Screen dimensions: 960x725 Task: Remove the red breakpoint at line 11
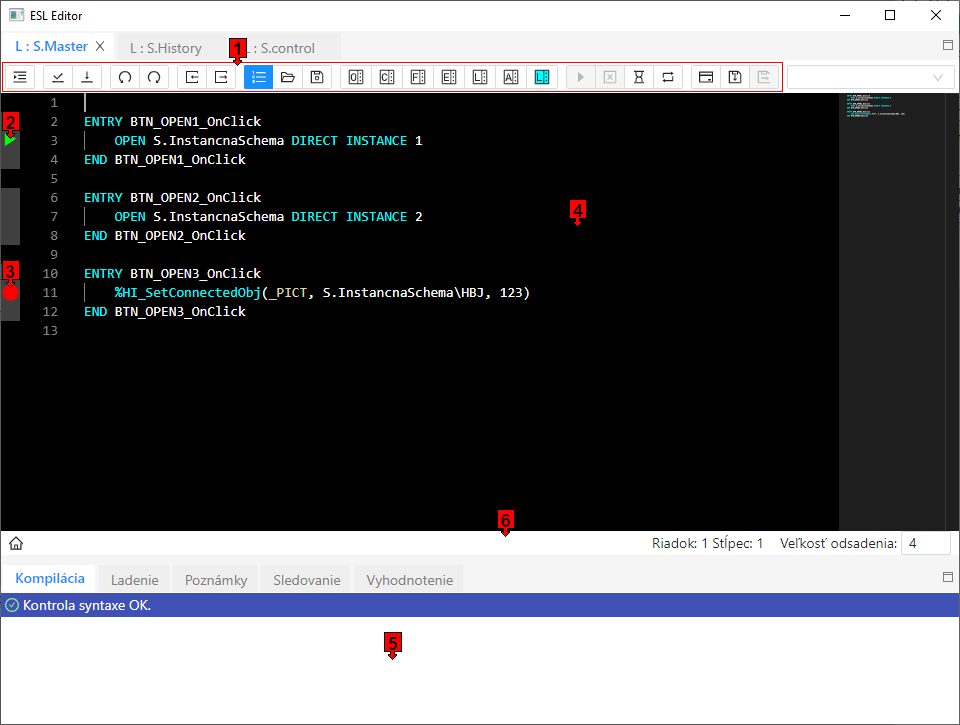click(x=10, y=293)
